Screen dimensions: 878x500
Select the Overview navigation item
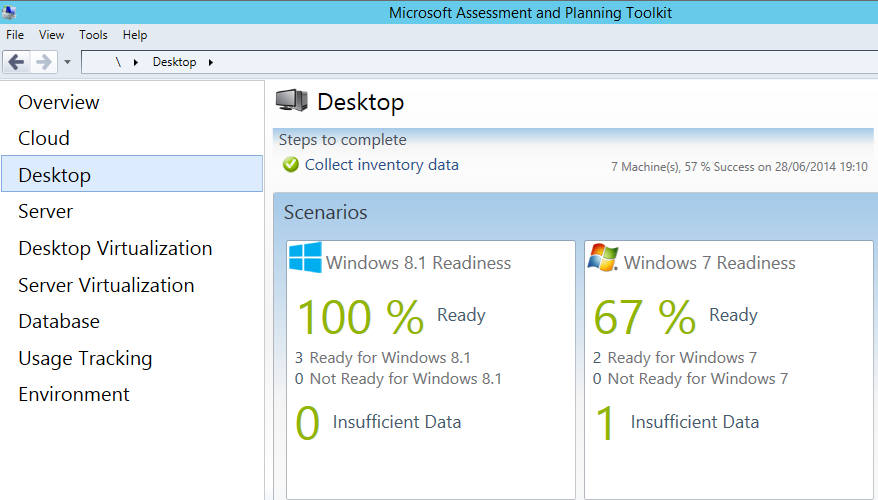(59, 102)
